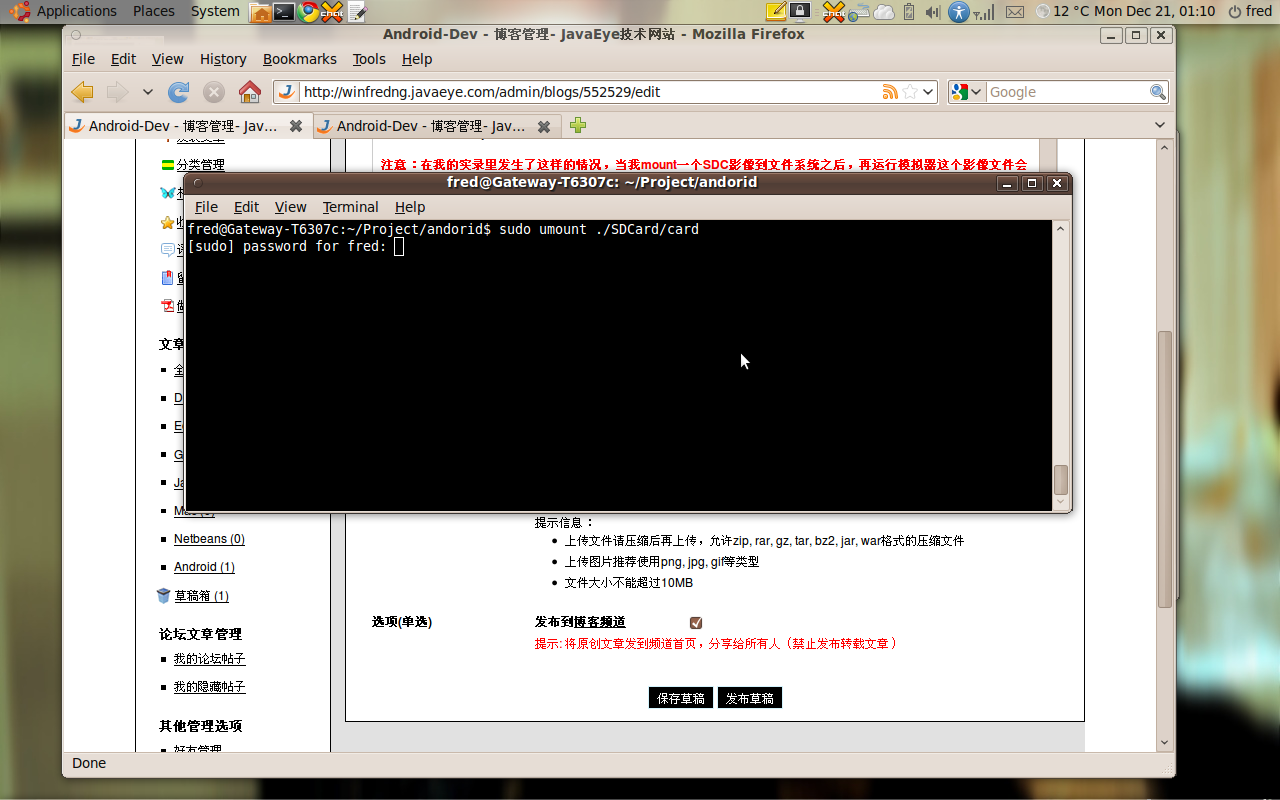
Task: Open the 草稿箱 (1) drafts link
Action: pyautogui.click(x=201, y=596)
